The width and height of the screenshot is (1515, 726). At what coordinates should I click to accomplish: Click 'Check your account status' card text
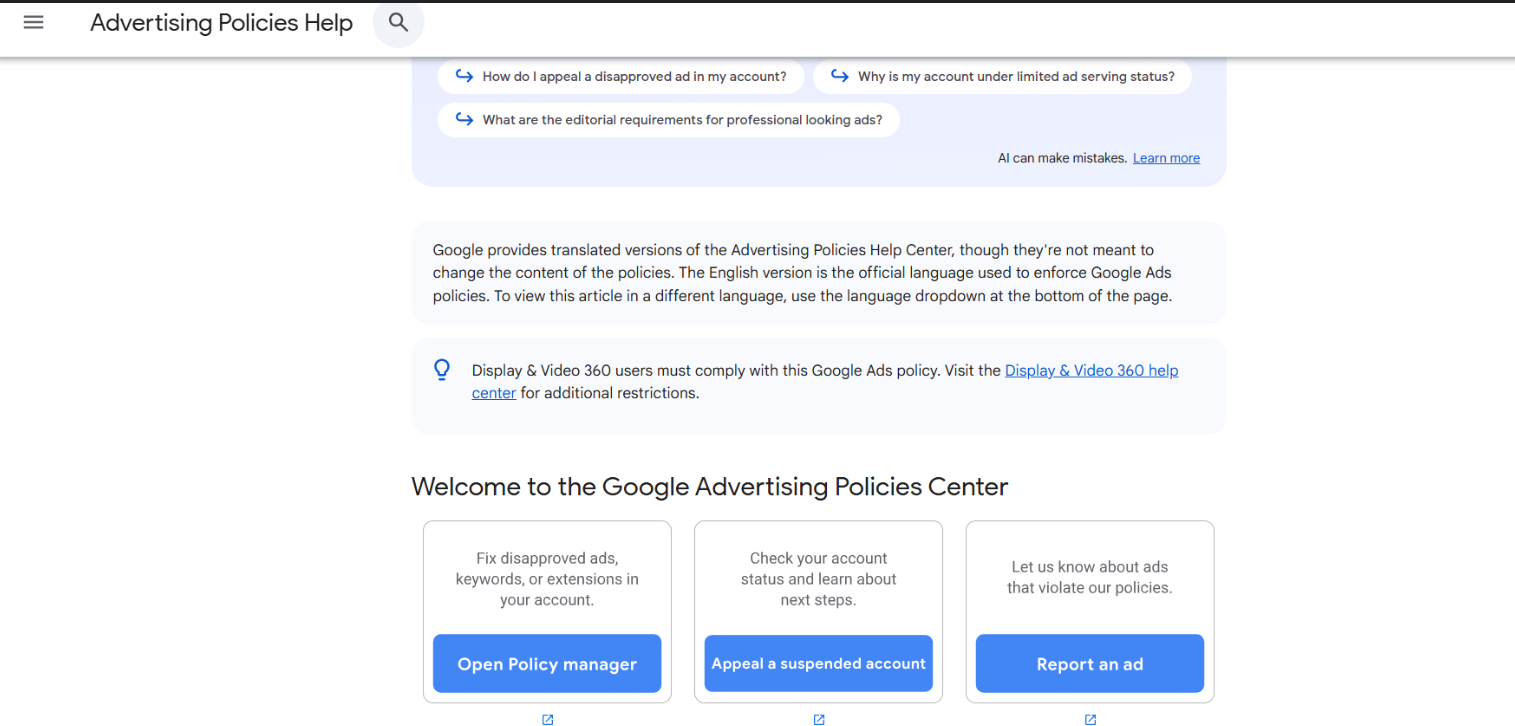tap(819, 579)
